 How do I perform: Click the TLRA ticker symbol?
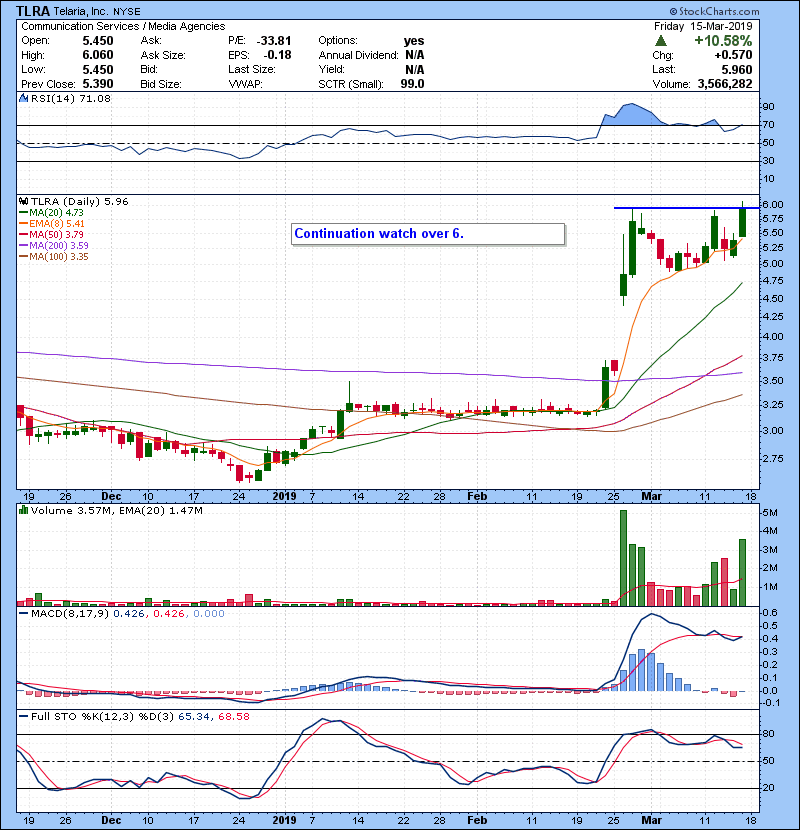pyautogui.click(x=33, y=11)
